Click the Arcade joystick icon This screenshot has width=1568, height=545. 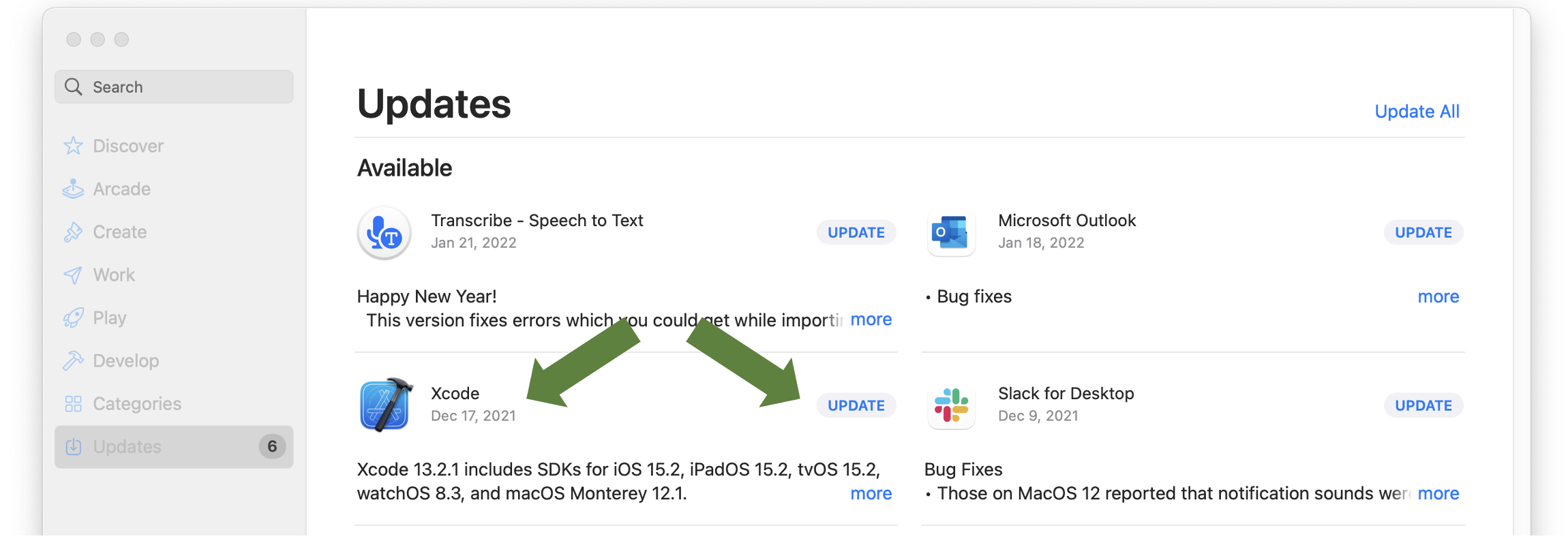(x=74, y=189)
